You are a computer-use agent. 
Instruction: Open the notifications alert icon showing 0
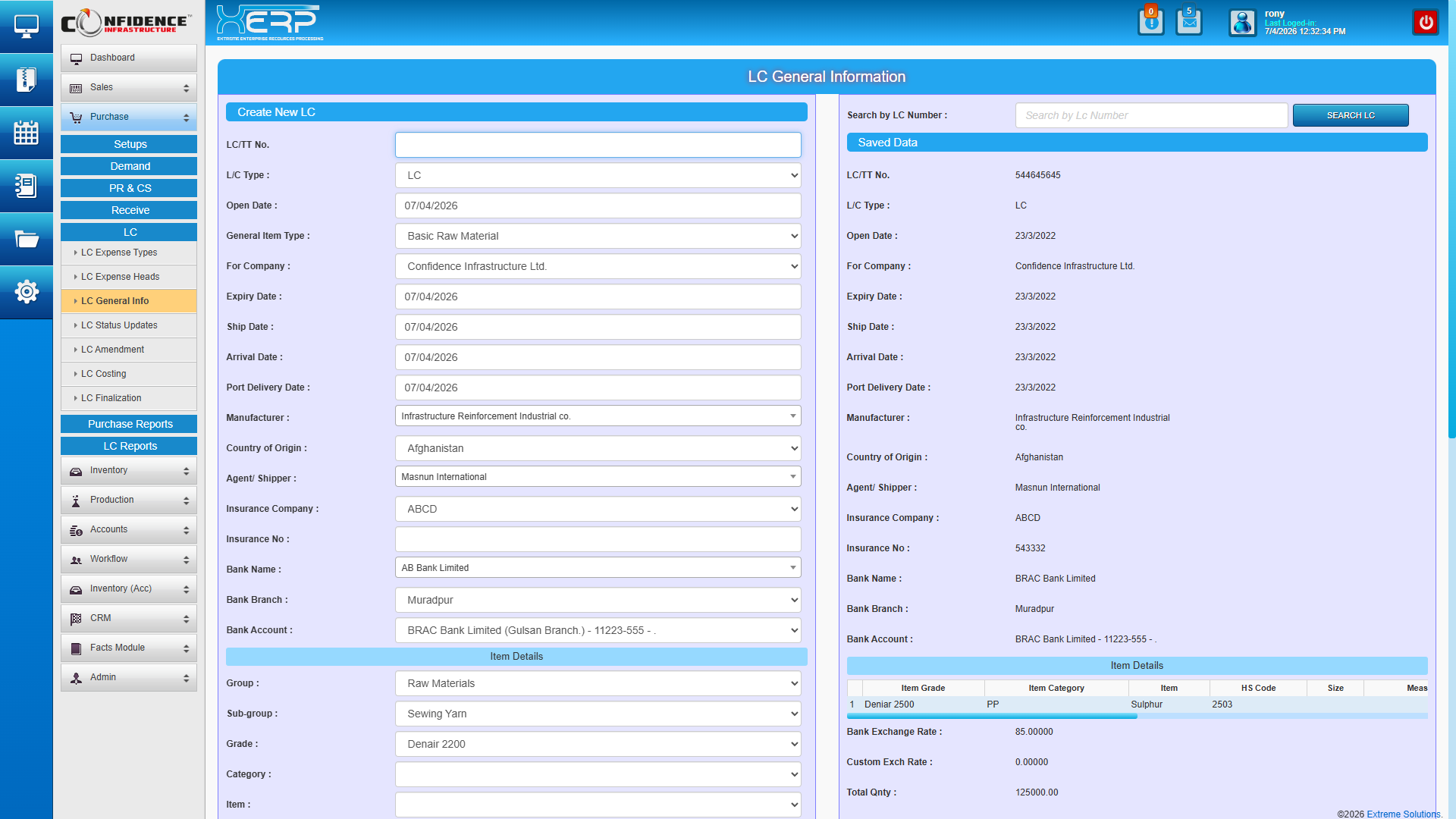point(1151,22)
